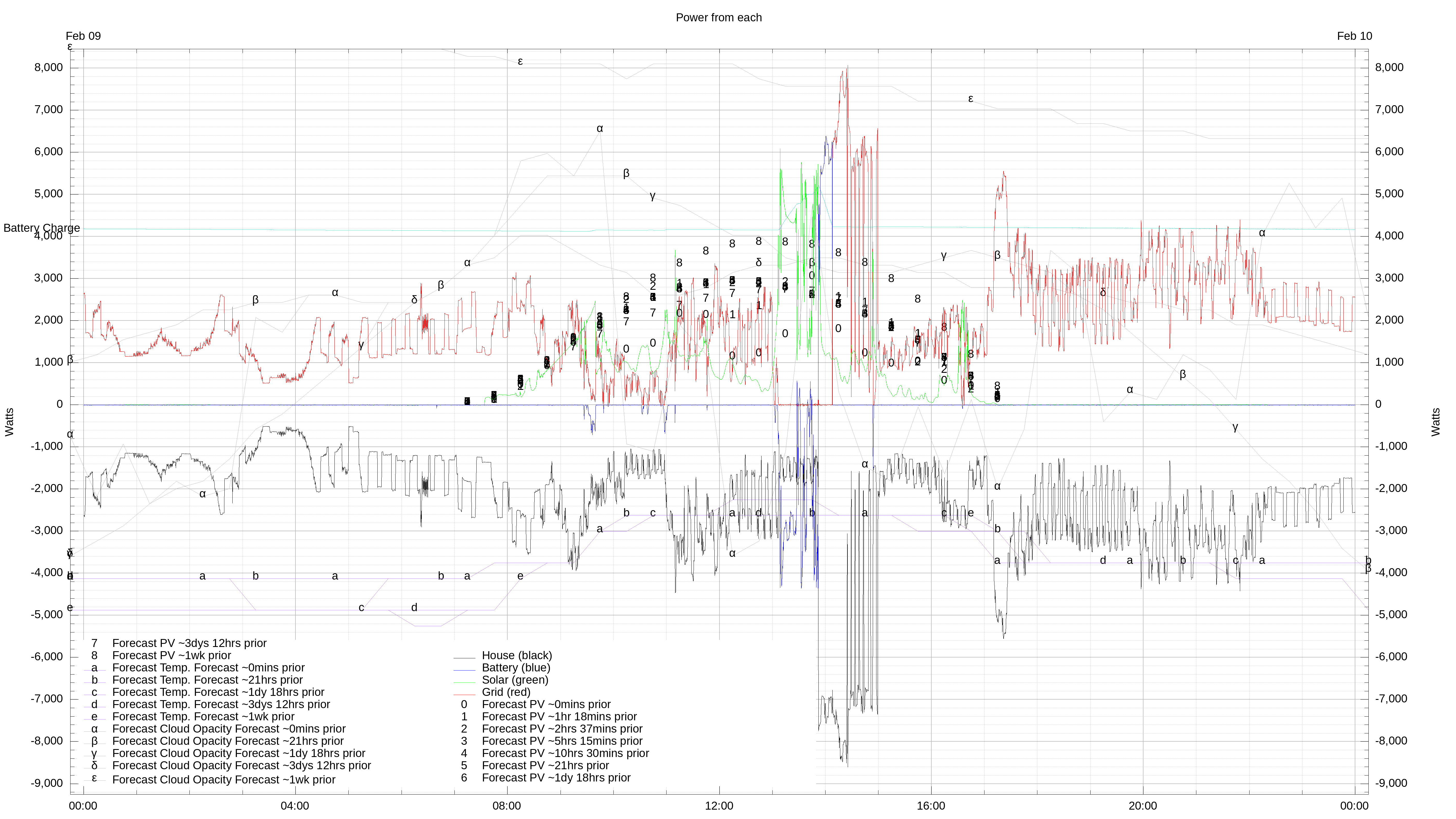Select legend 'Forecast PV ~2hrs 37mins prior'
The width and height of the screenshot is (1456, 819).
(562, 729)
